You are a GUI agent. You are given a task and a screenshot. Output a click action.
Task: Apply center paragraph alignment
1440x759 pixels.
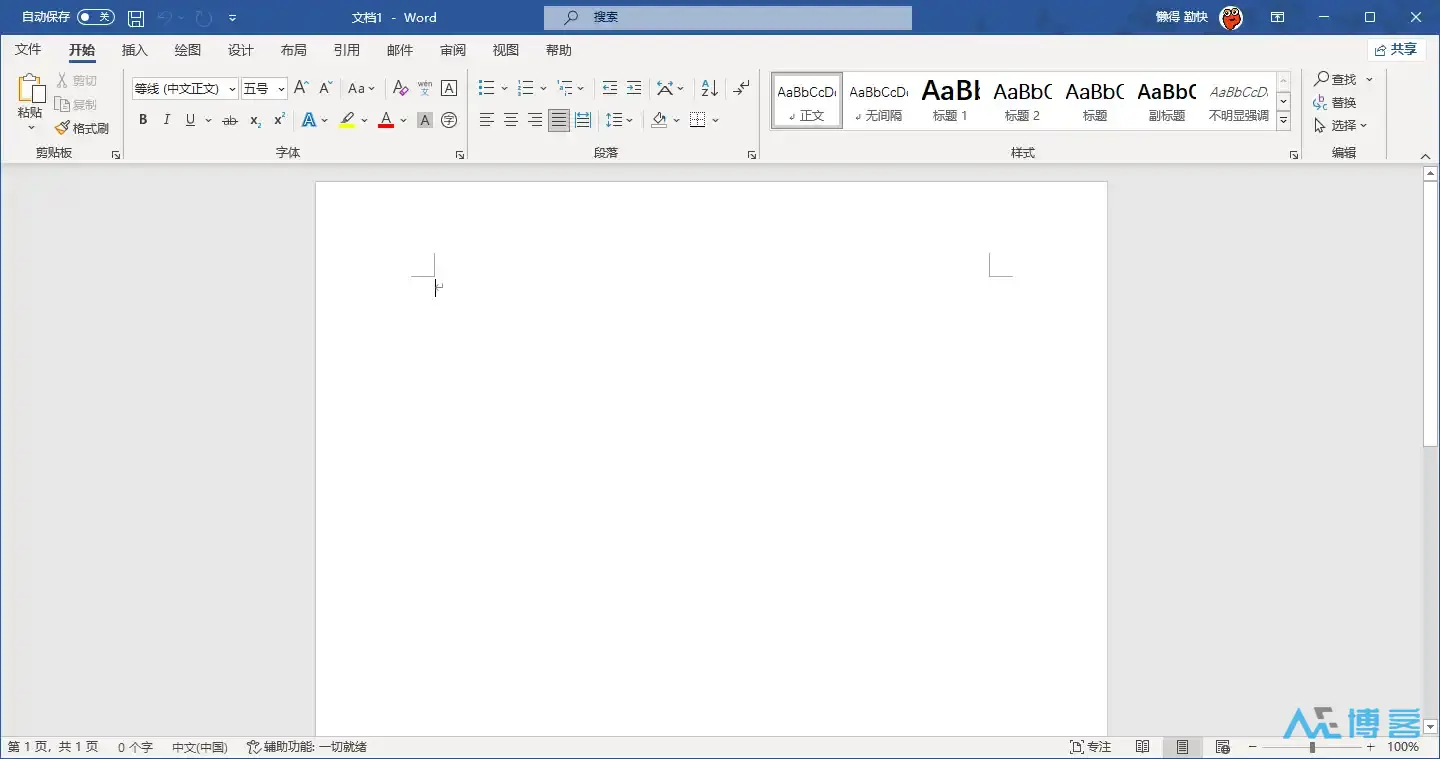click(x=510, y=119)
